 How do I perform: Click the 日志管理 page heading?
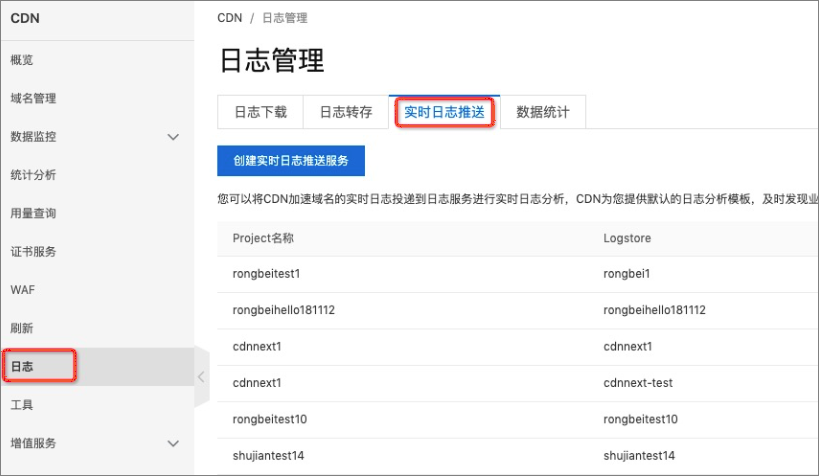tap(272, 60)
